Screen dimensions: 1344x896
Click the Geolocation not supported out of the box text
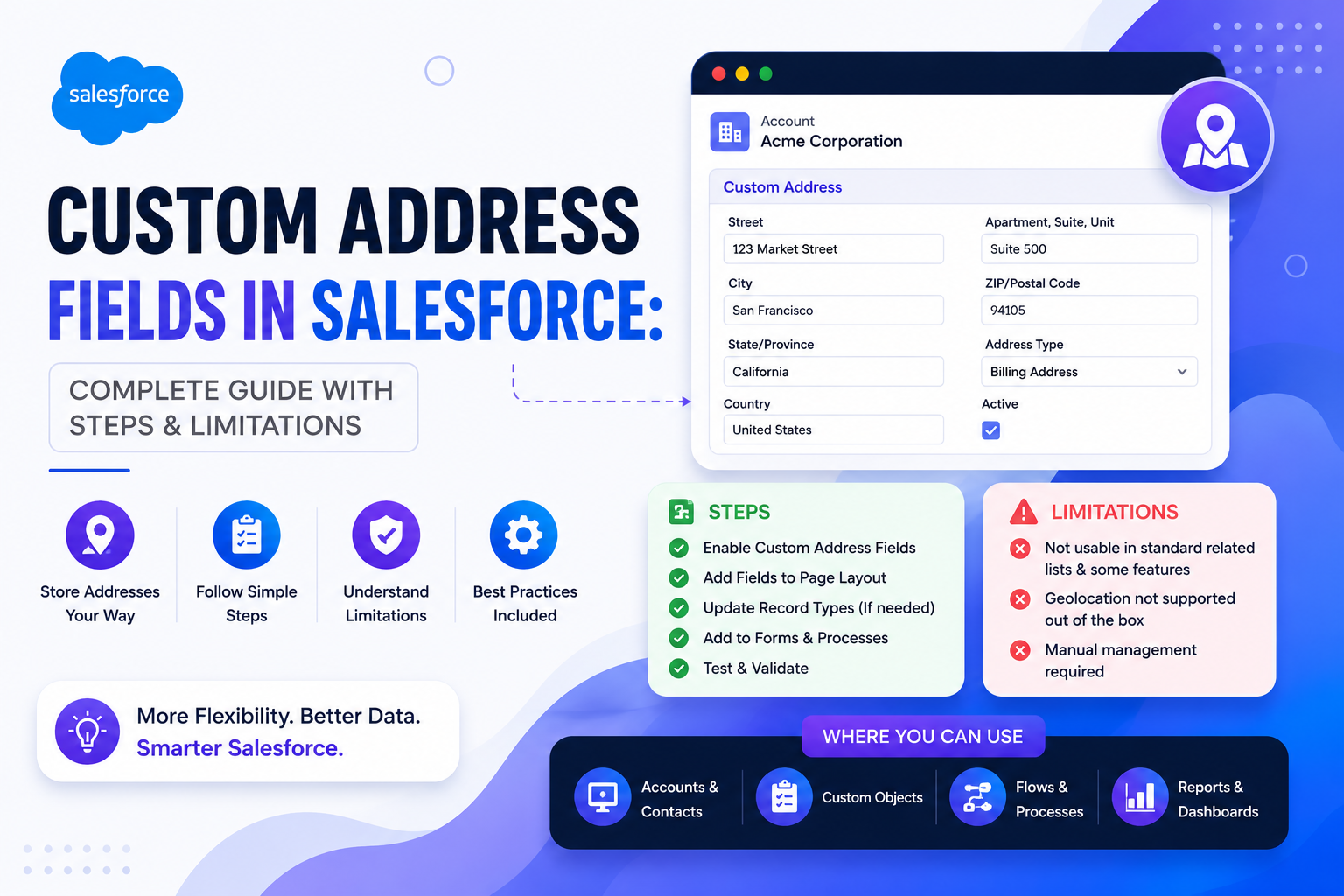(x=1140, y=609)
